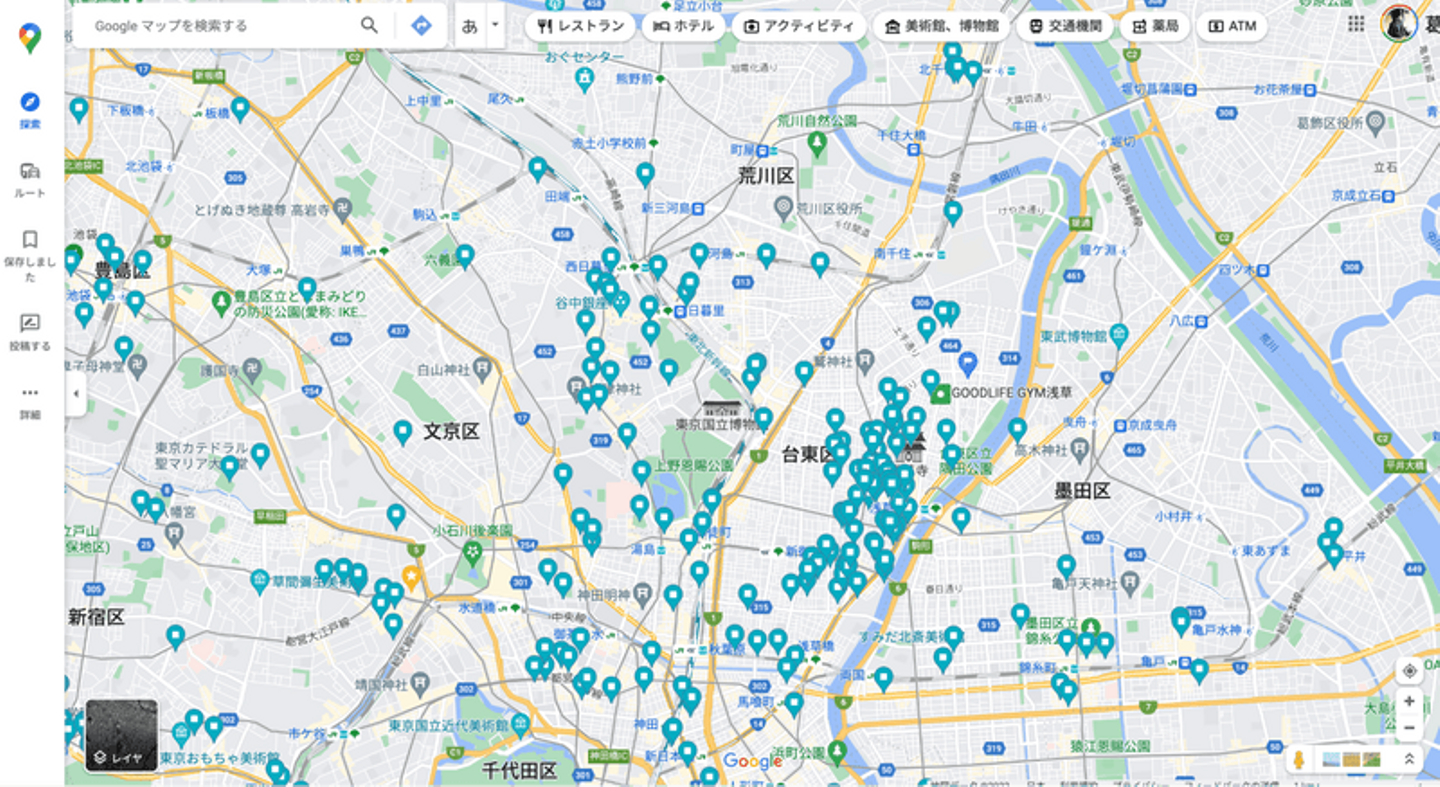Filter by アクティビティ chip
This screenshot has height=787, width=1440.
click(x=798, y=26)
